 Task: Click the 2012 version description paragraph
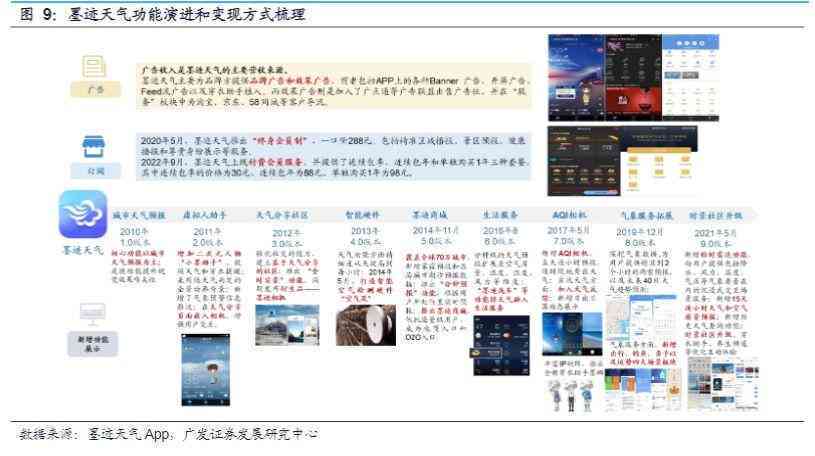point(286,276)
